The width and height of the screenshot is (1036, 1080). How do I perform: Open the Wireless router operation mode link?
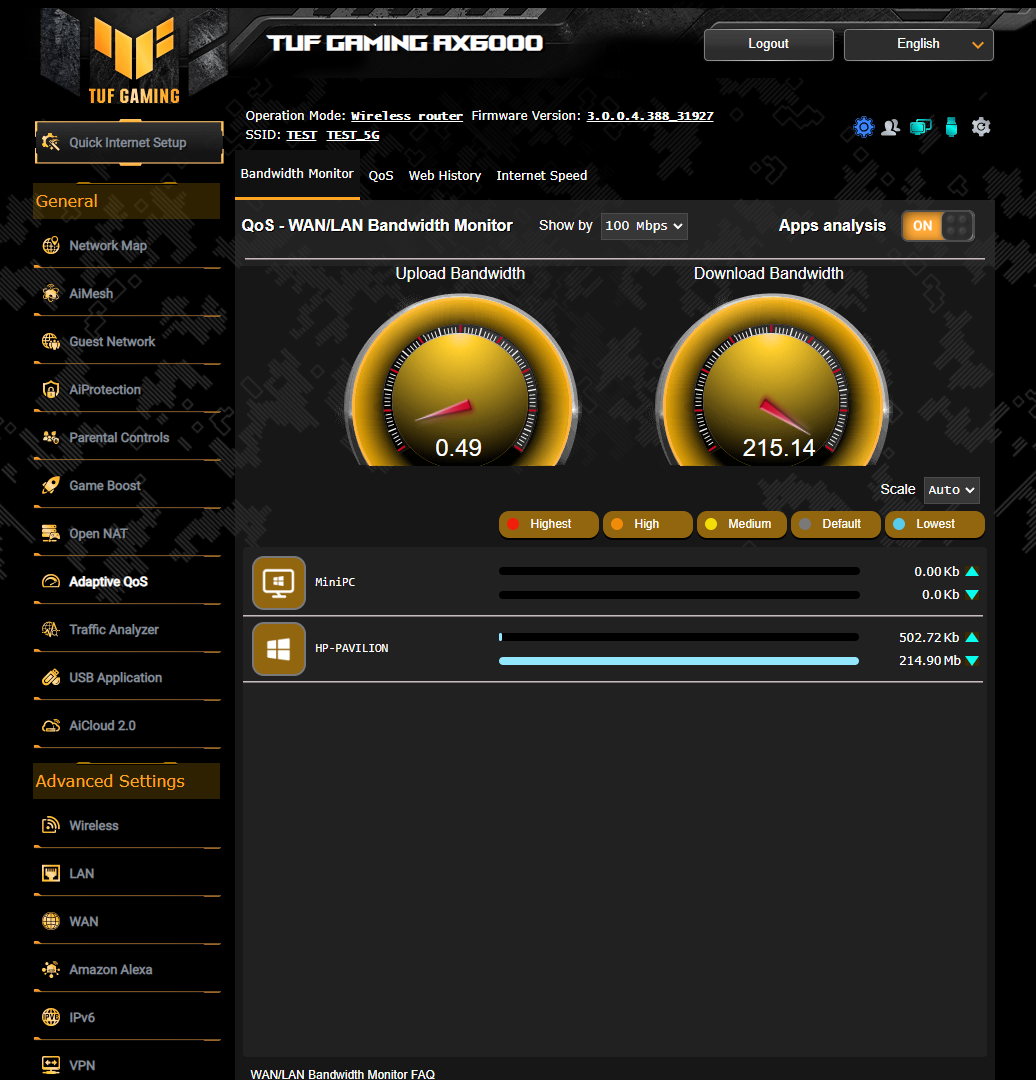point(406,116)
